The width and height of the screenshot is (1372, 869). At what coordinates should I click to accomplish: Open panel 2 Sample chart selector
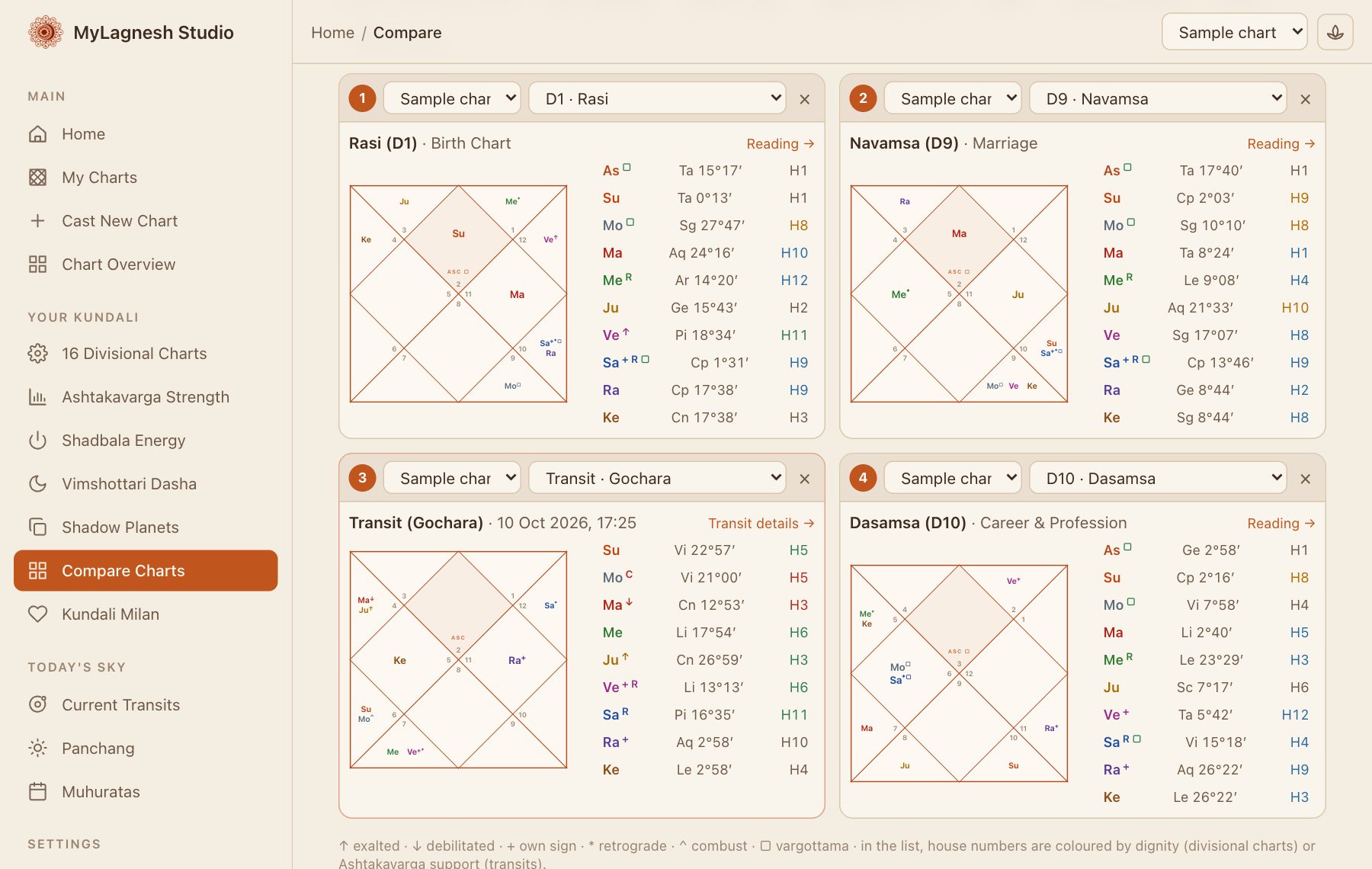coord(953,98)
